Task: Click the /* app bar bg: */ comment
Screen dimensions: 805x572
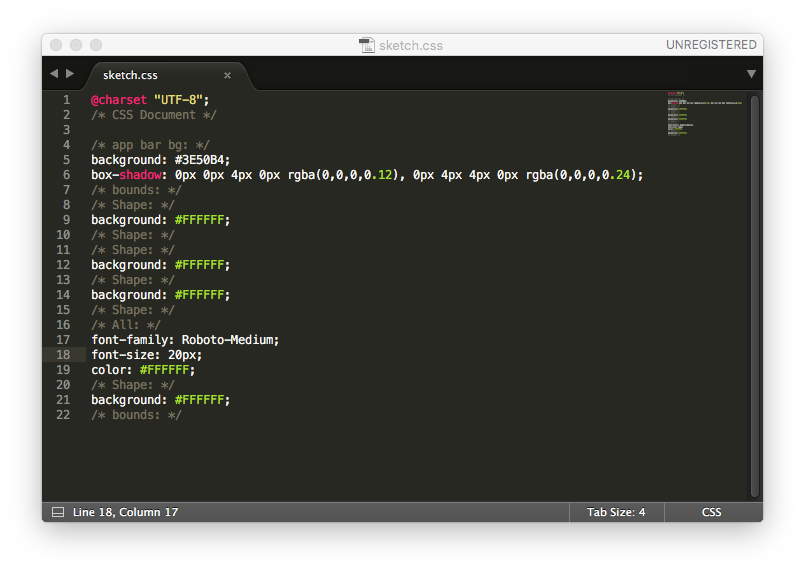Action: (x=150, y=145)
